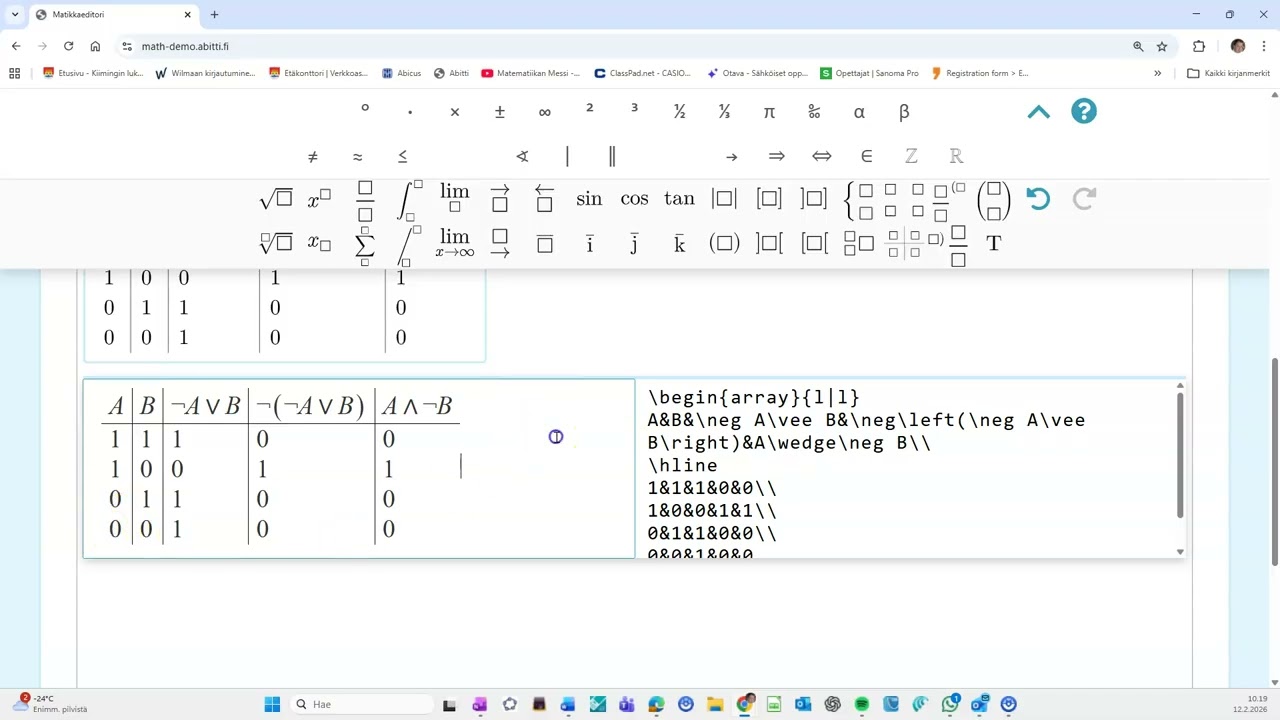
Task: Insert the infinity symbol
Action: point(544,112)
